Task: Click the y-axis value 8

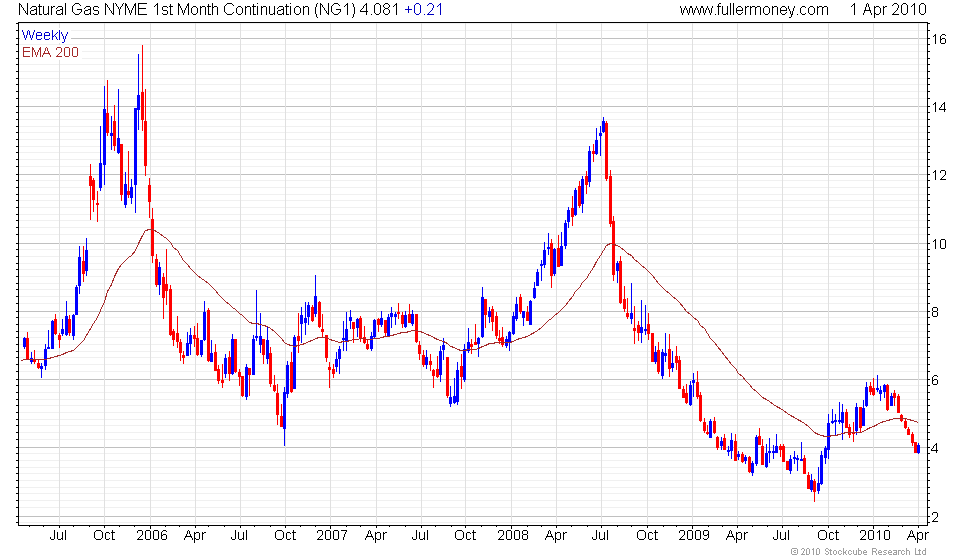Action: pyautogui.click(x=936, y=312)
